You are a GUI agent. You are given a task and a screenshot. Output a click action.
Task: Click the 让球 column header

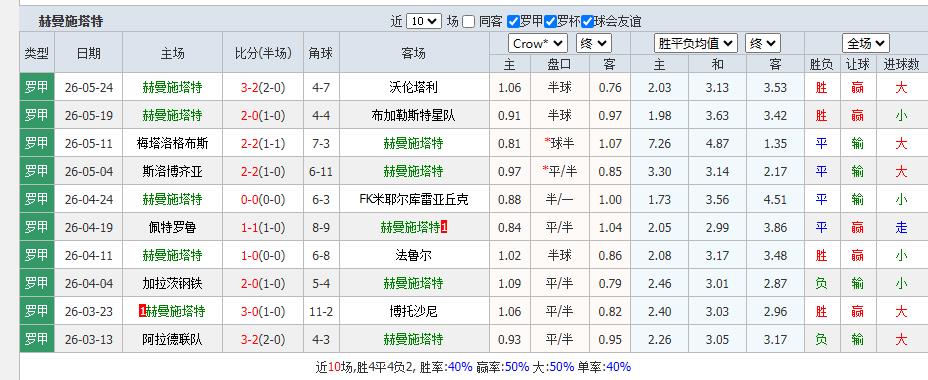coord(857,64)
